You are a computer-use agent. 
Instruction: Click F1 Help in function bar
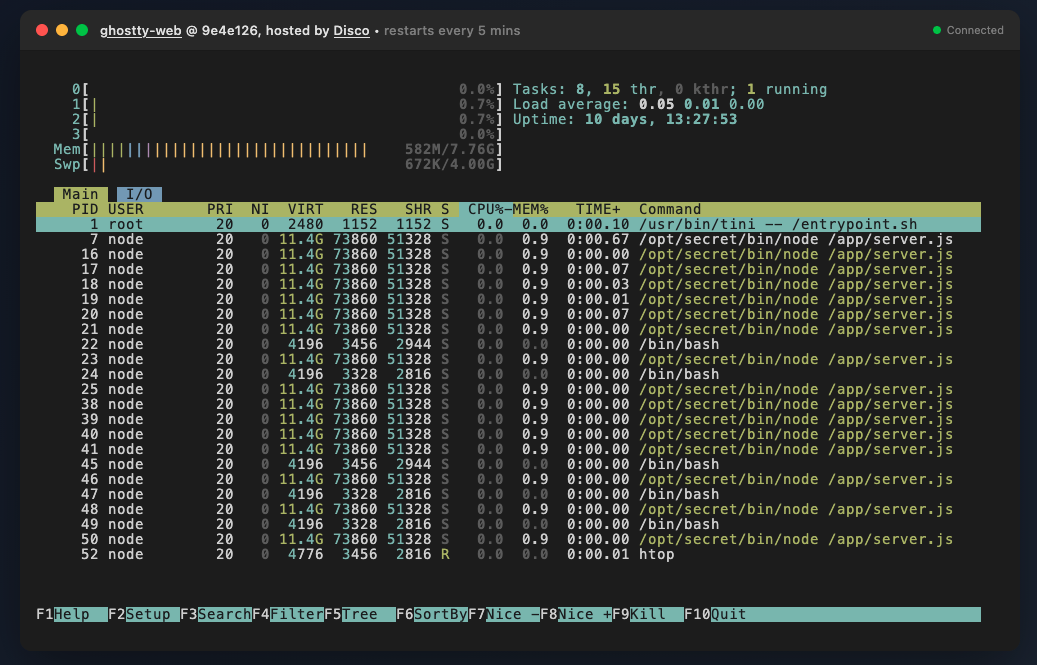pos(71,614)
